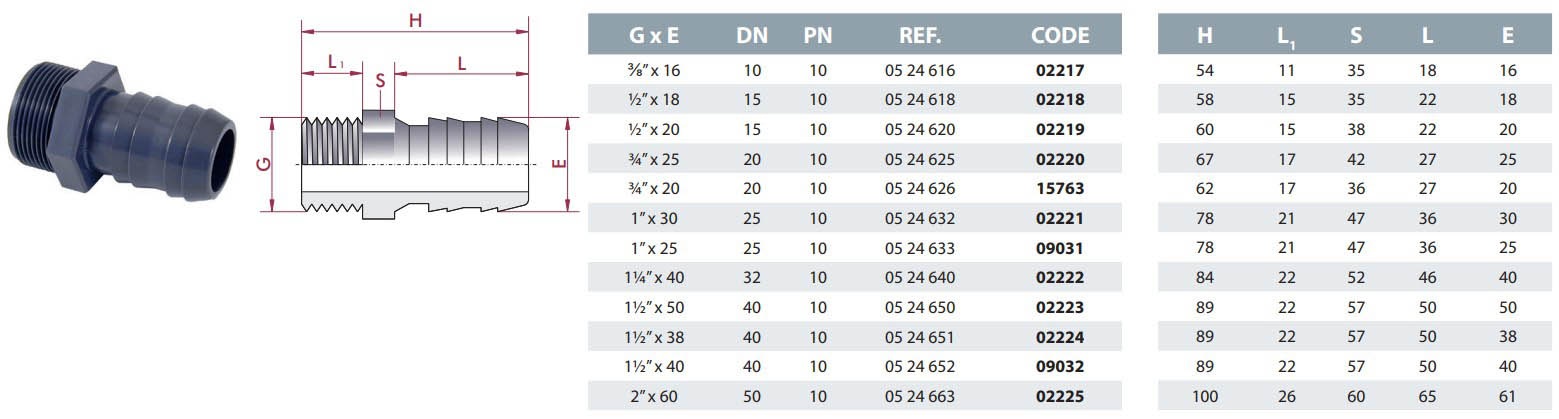Click the DN column header

pos(752,36)
